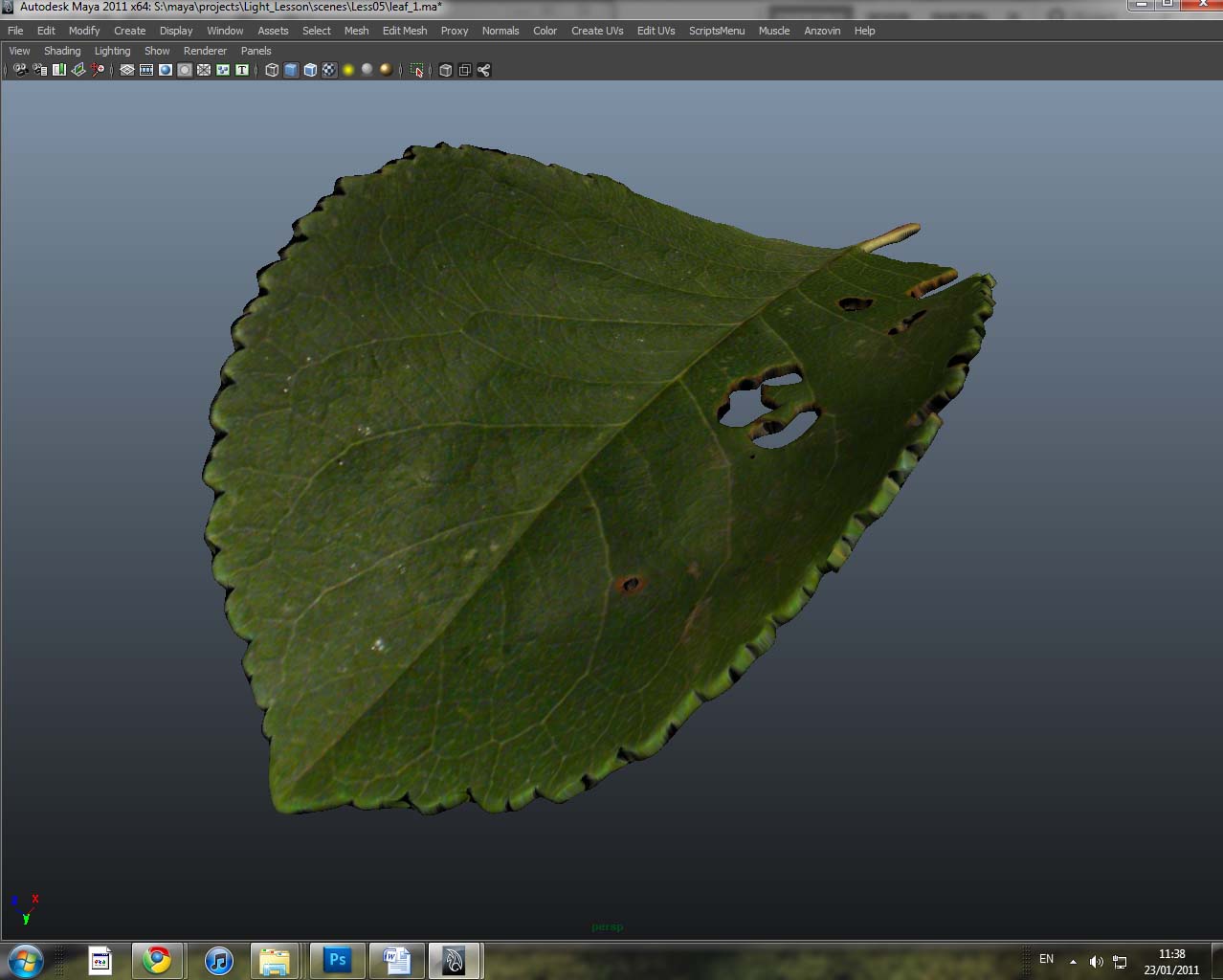Open the Camera Attributes editor icon

(x=40, y=70)
